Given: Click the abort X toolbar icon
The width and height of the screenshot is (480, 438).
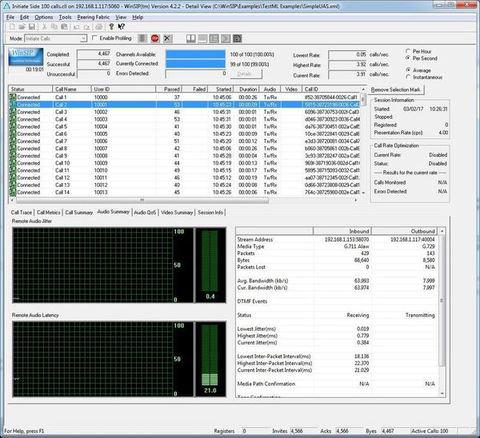Looking at the screenshot, I should coord(167,38).
